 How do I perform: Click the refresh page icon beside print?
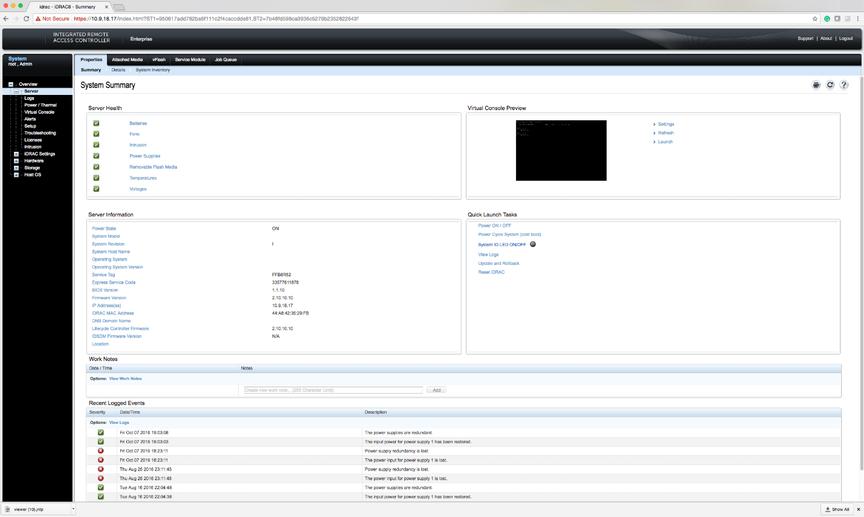(x=830, y=85)
